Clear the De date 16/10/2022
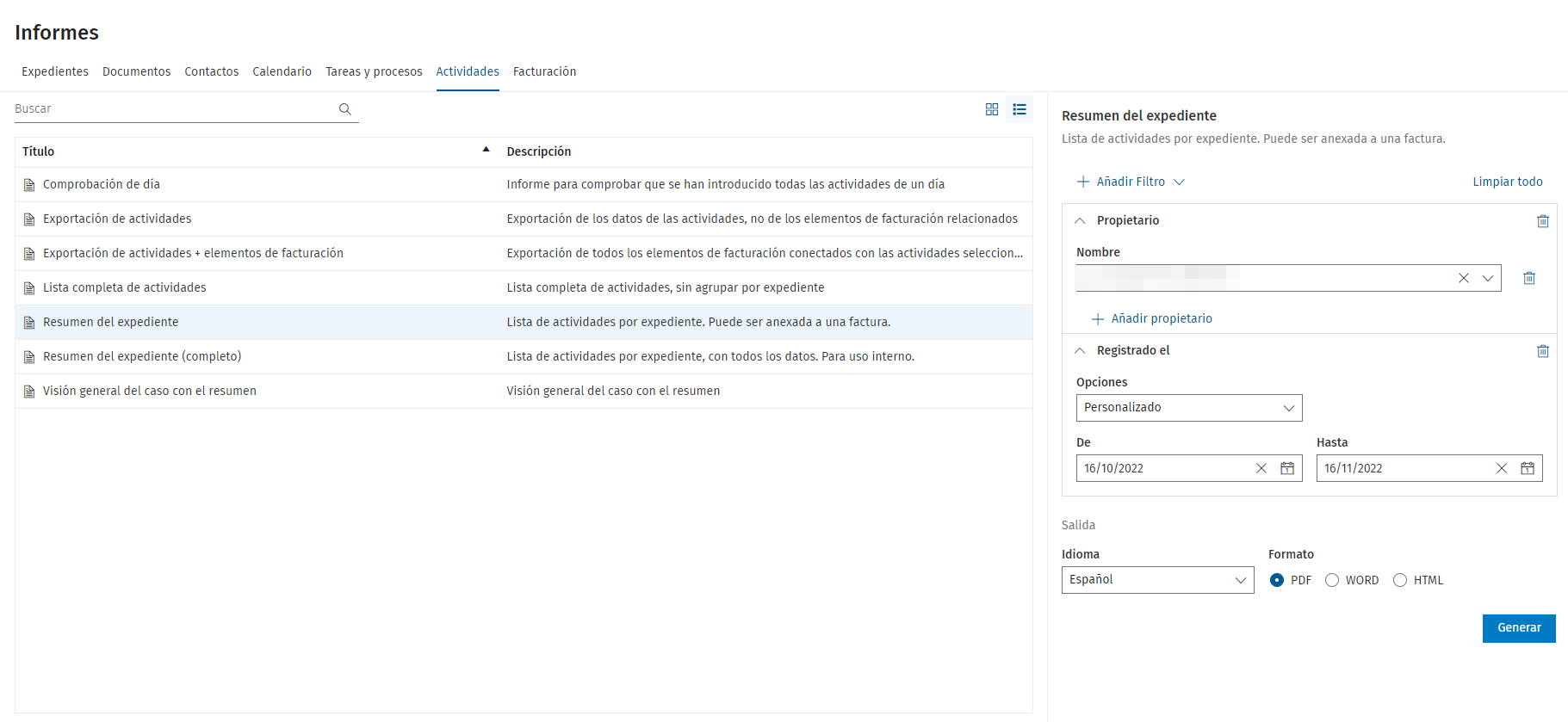The height and width of the screenshot is (722, 1568). coord(1261,468)
